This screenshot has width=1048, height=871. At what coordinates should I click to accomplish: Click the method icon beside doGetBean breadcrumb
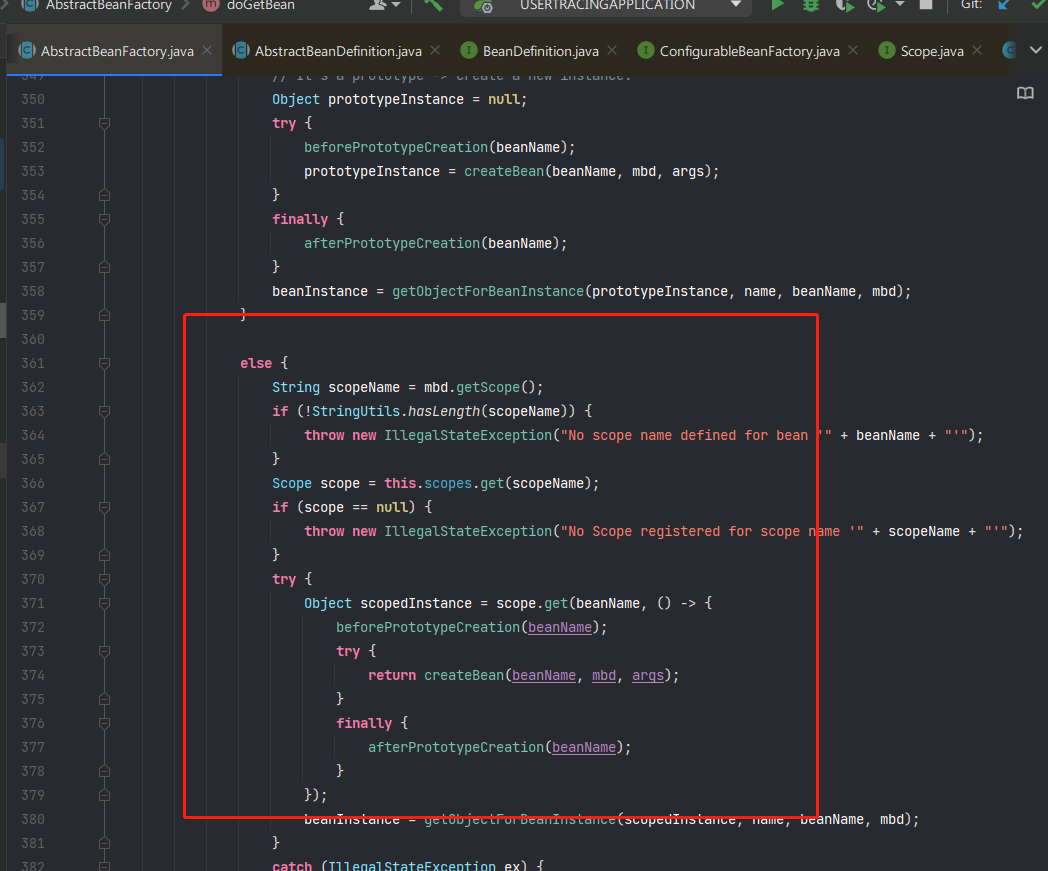click(x=211, y=5)
